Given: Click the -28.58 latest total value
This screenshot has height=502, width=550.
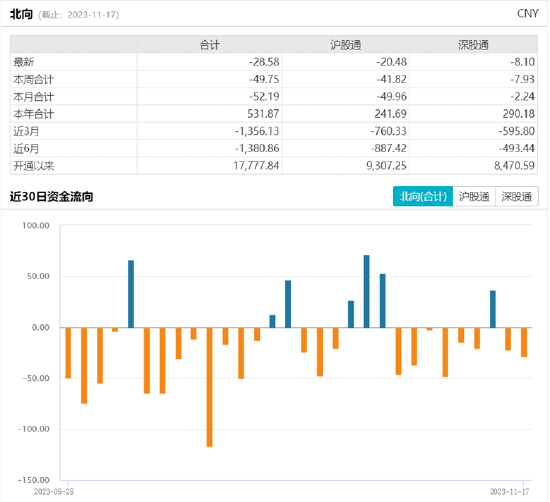Looking at the screenshot, I should (264, 62).
